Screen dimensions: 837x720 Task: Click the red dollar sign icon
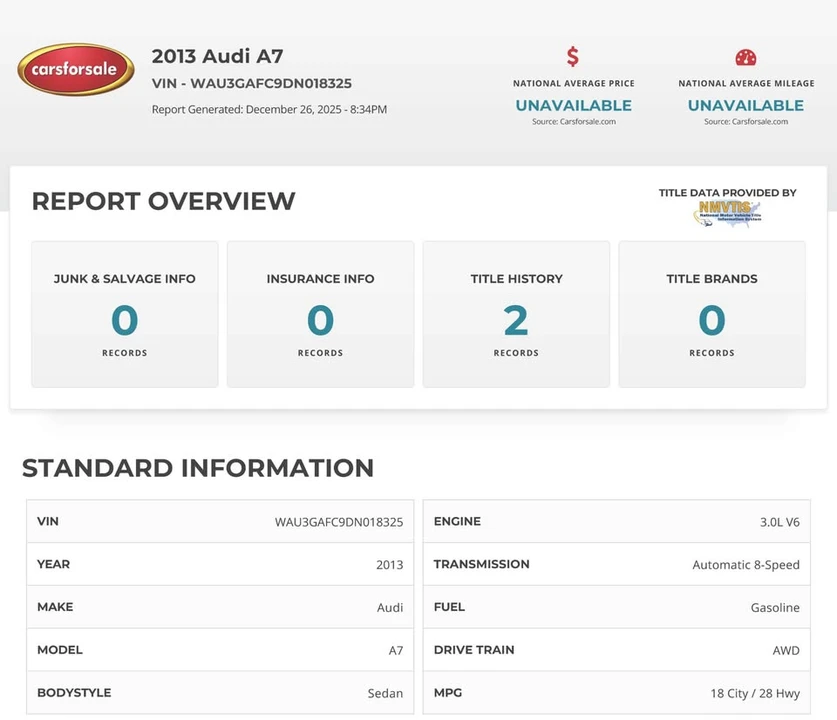(573, 56)
